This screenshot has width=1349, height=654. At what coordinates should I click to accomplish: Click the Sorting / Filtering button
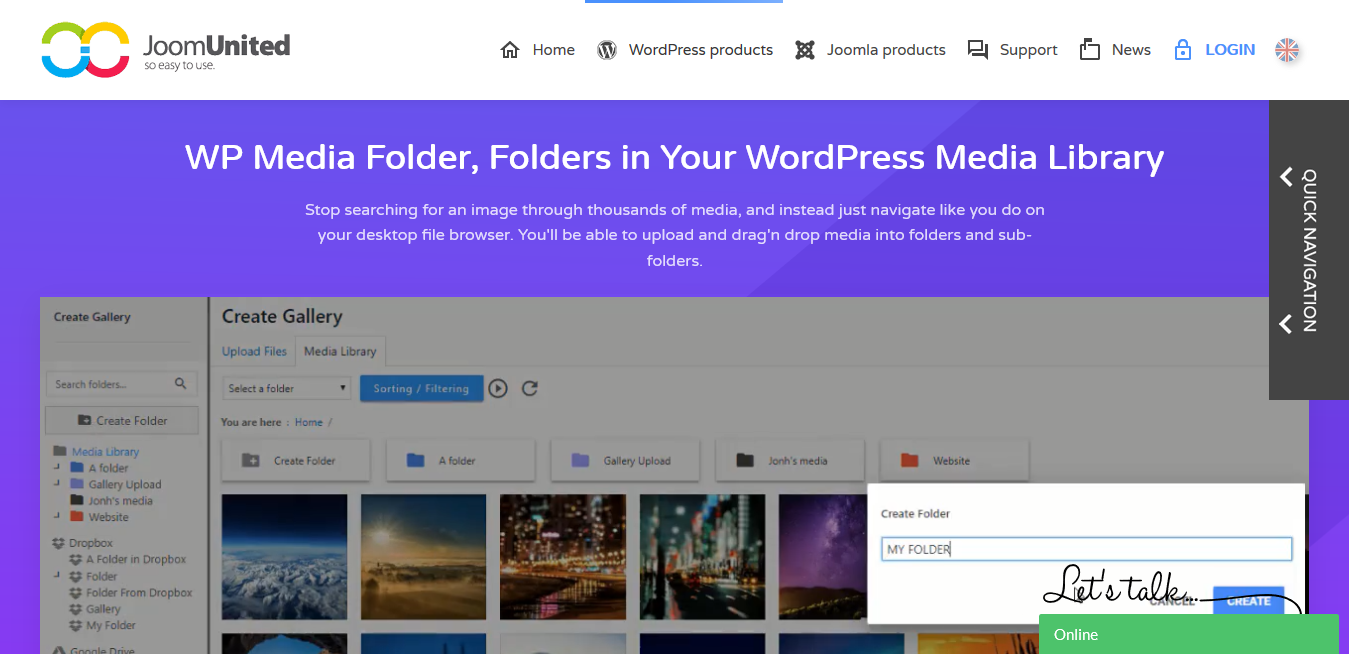421,388
